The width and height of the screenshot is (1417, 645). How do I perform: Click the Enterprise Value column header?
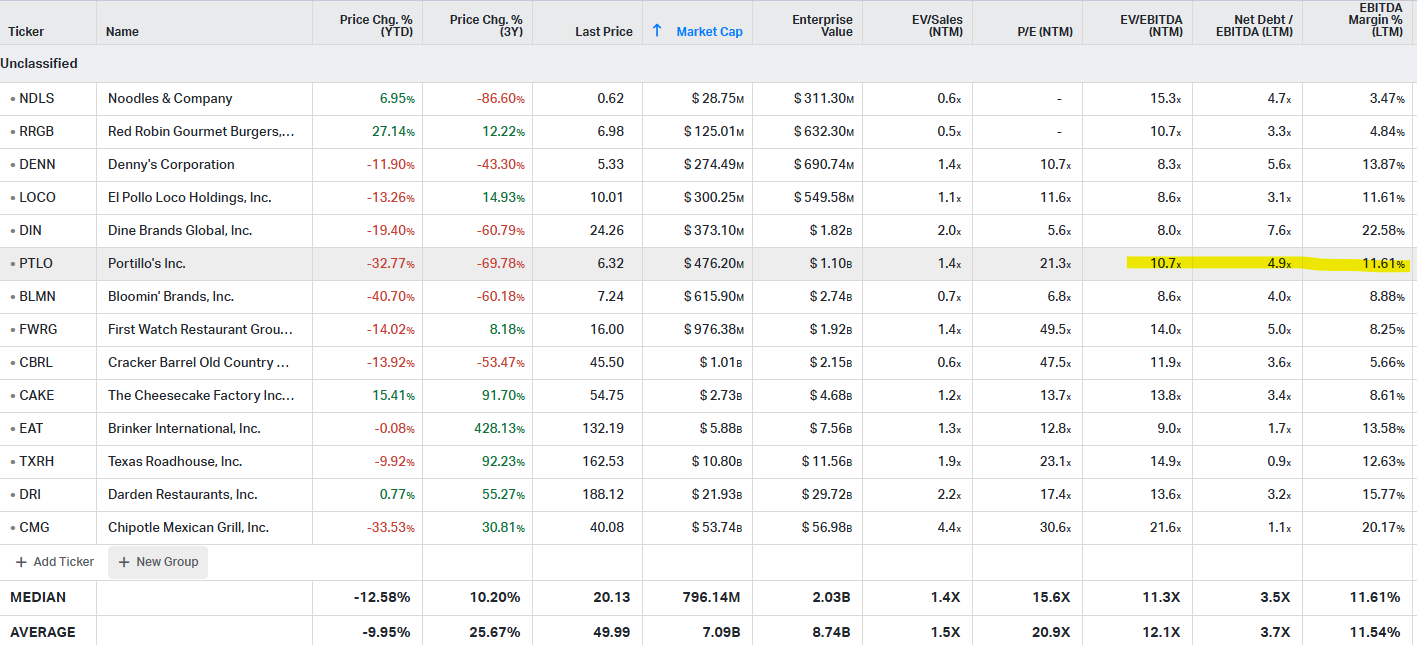pyautogui.click(x=822, y=25)
